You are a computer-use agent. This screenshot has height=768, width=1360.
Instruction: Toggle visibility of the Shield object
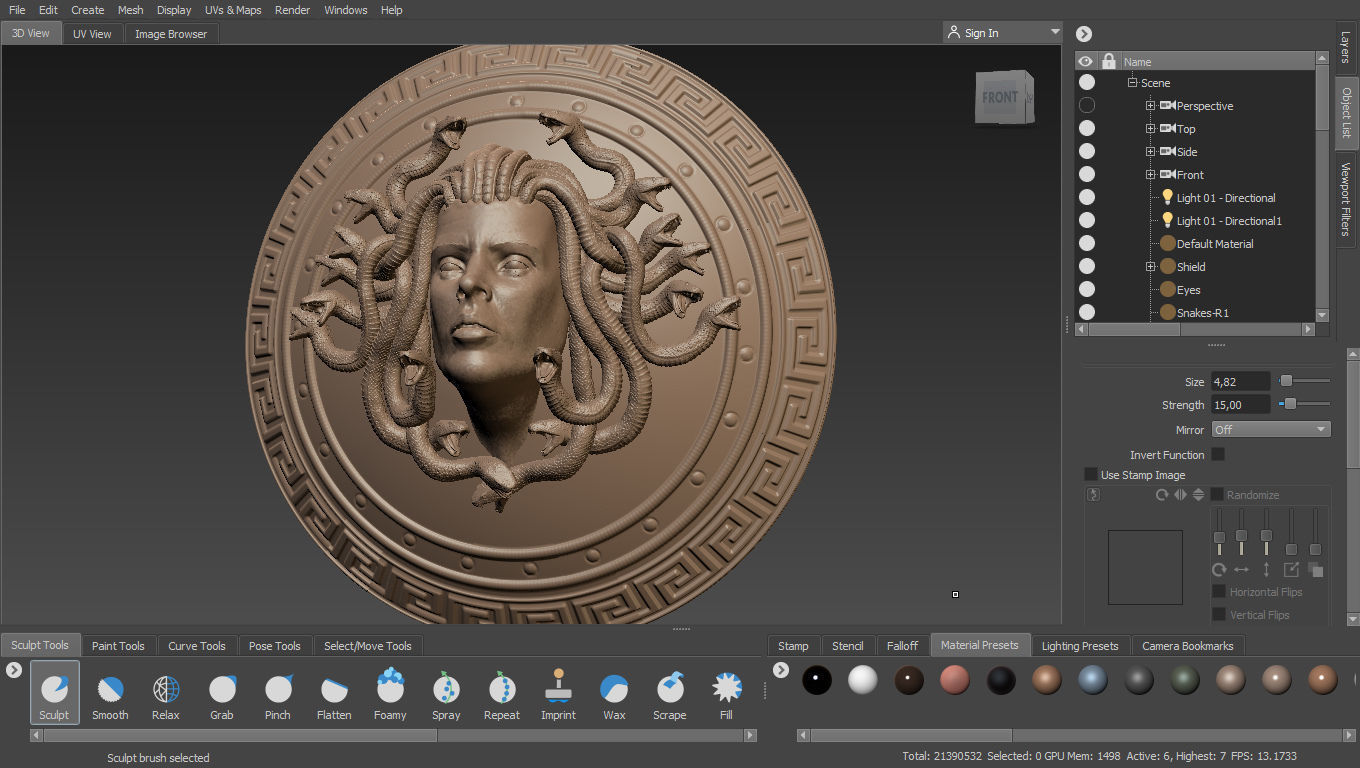pos(1087,266)
